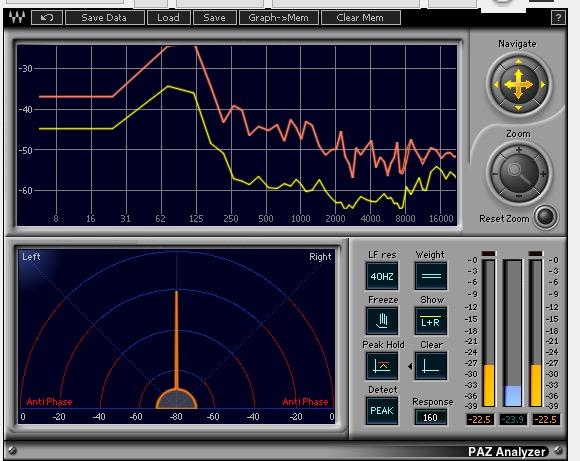Click the right meter clip indicator

click(536, 254)
